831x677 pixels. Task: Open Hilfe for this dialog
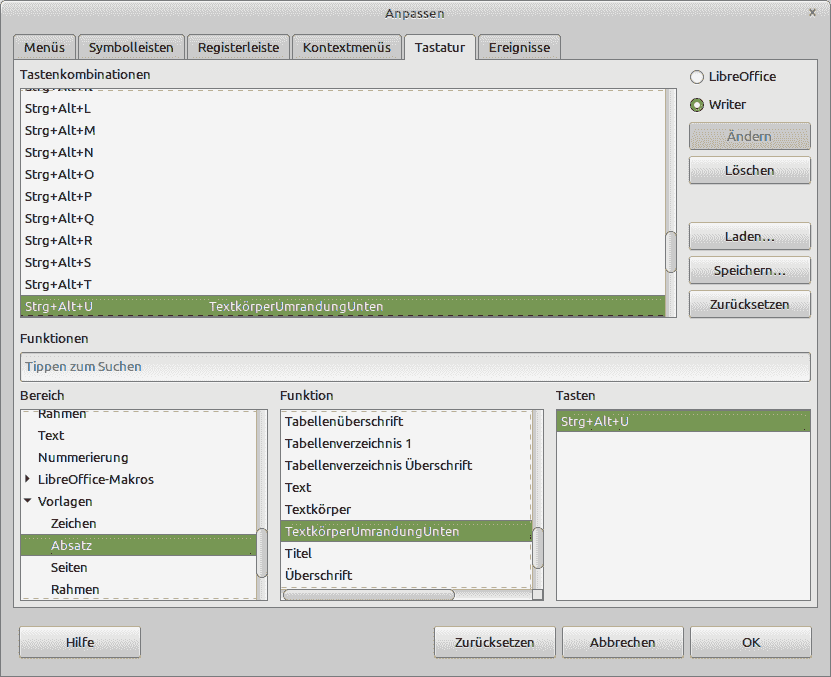(x=80, y=642)
